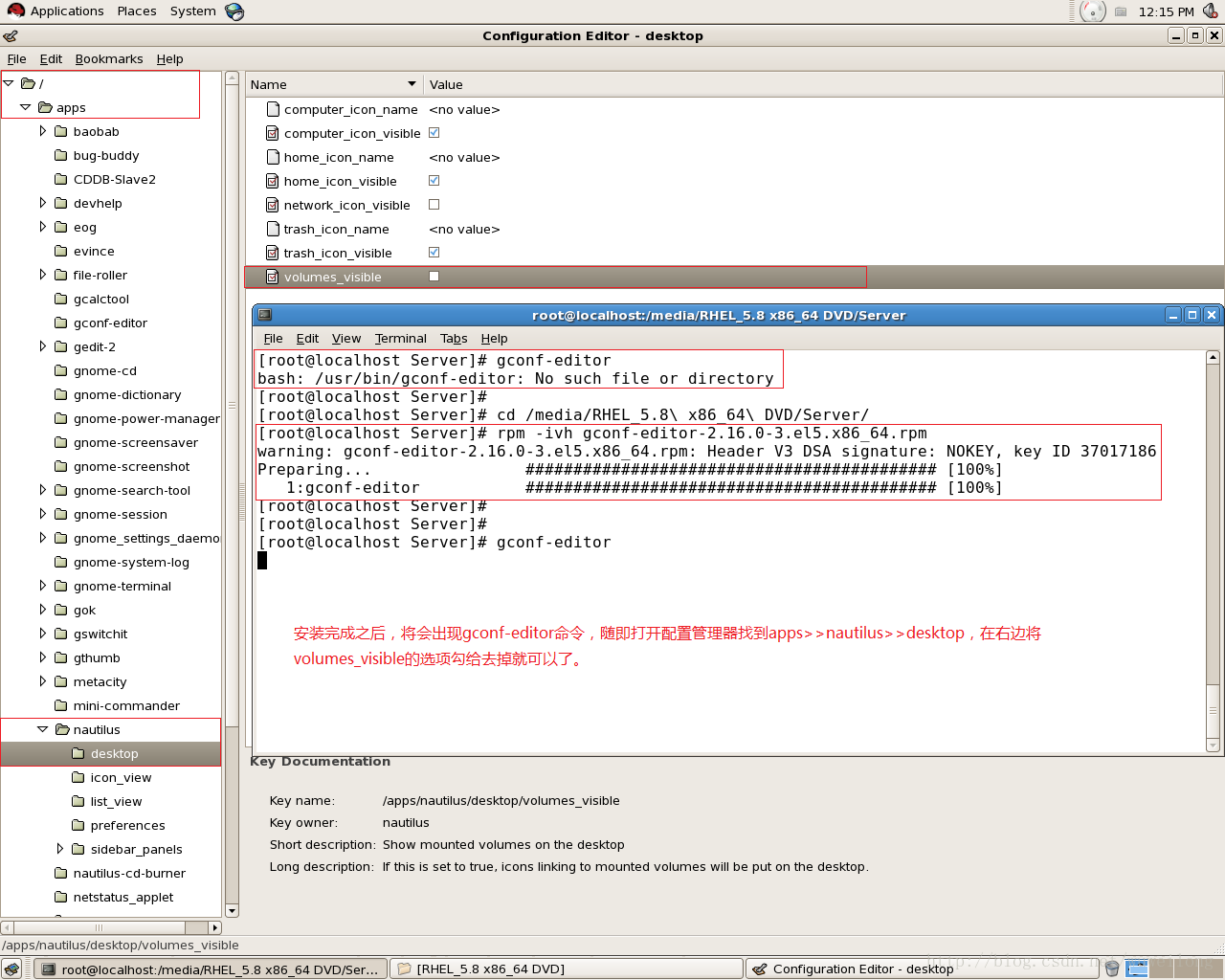Click Configuration Editor window menu icon
The height and width of the screenshot is (980, 1225).
(11, 35)
